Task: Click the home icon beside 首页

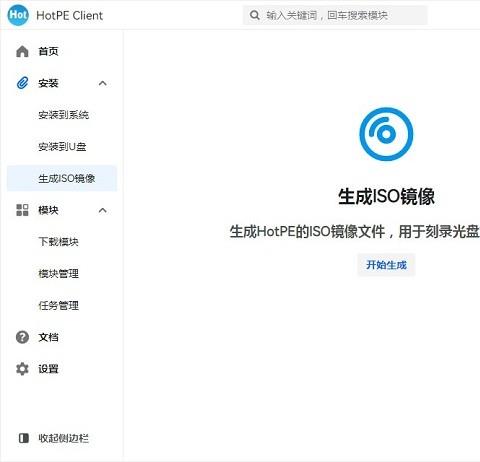Action: pyautogui.click(x=22, y=51)
